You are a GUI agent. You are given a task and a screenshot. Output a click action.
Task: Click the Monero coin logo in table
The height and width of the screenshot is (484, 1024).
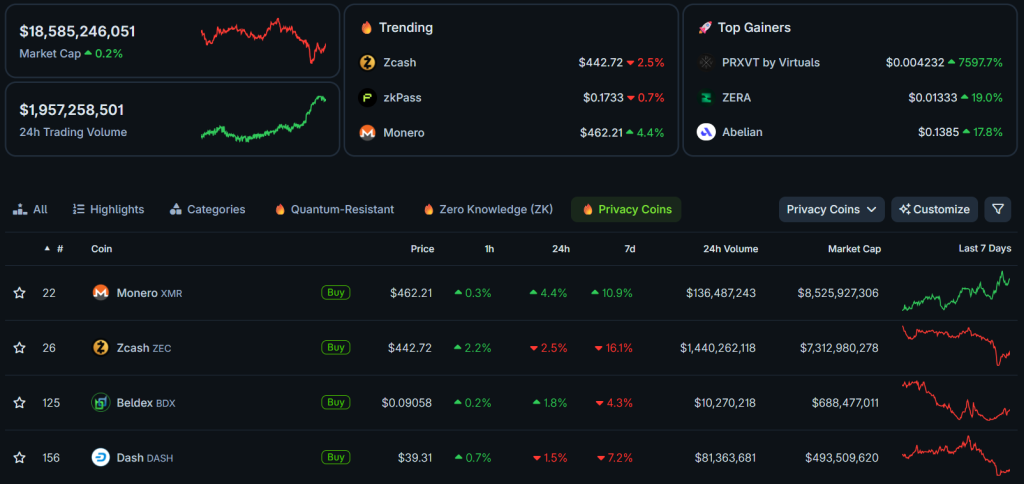click(x=100, y=293)
